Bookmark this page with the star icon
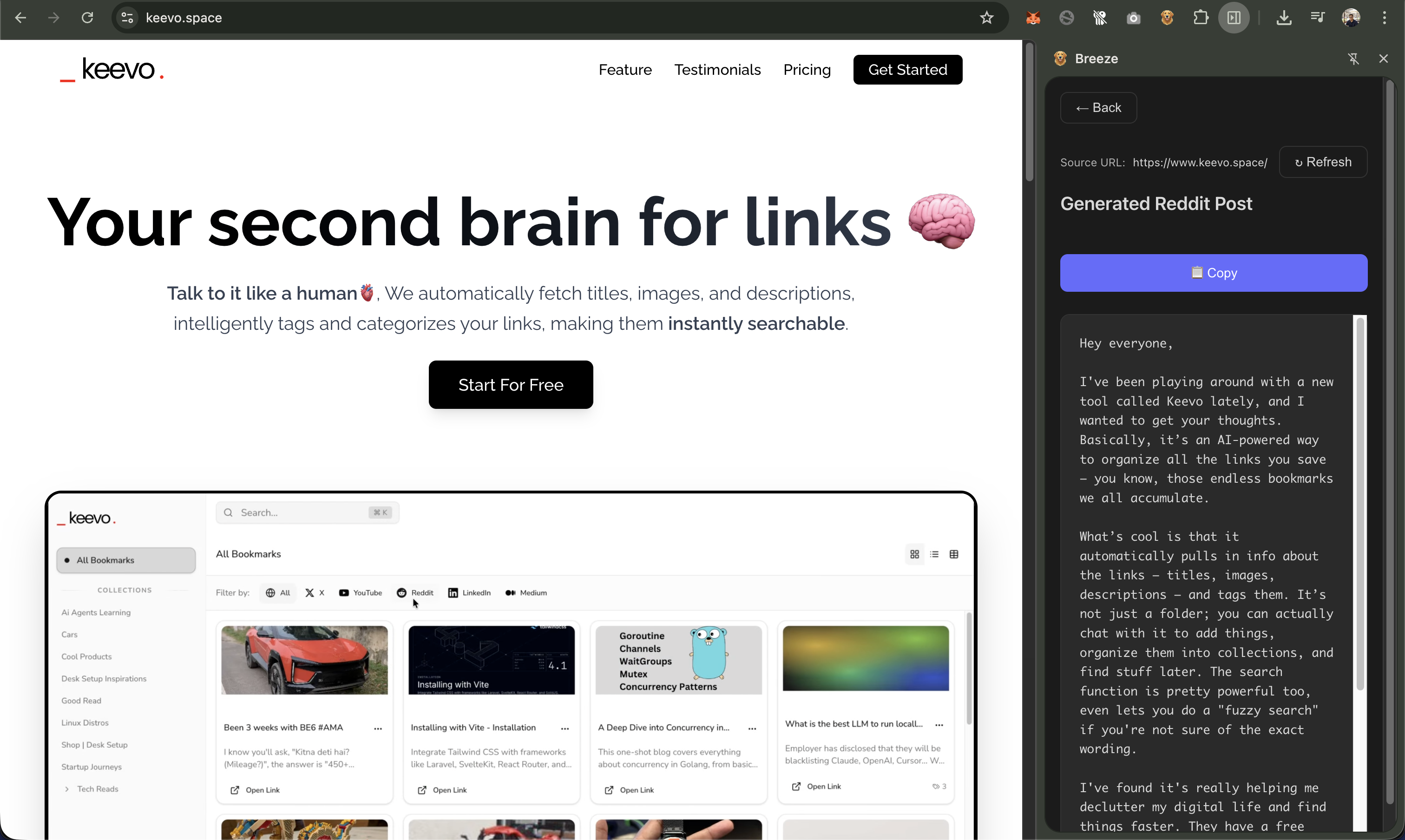The width and height of the screenshot is (1405, 840). (987, 18)
